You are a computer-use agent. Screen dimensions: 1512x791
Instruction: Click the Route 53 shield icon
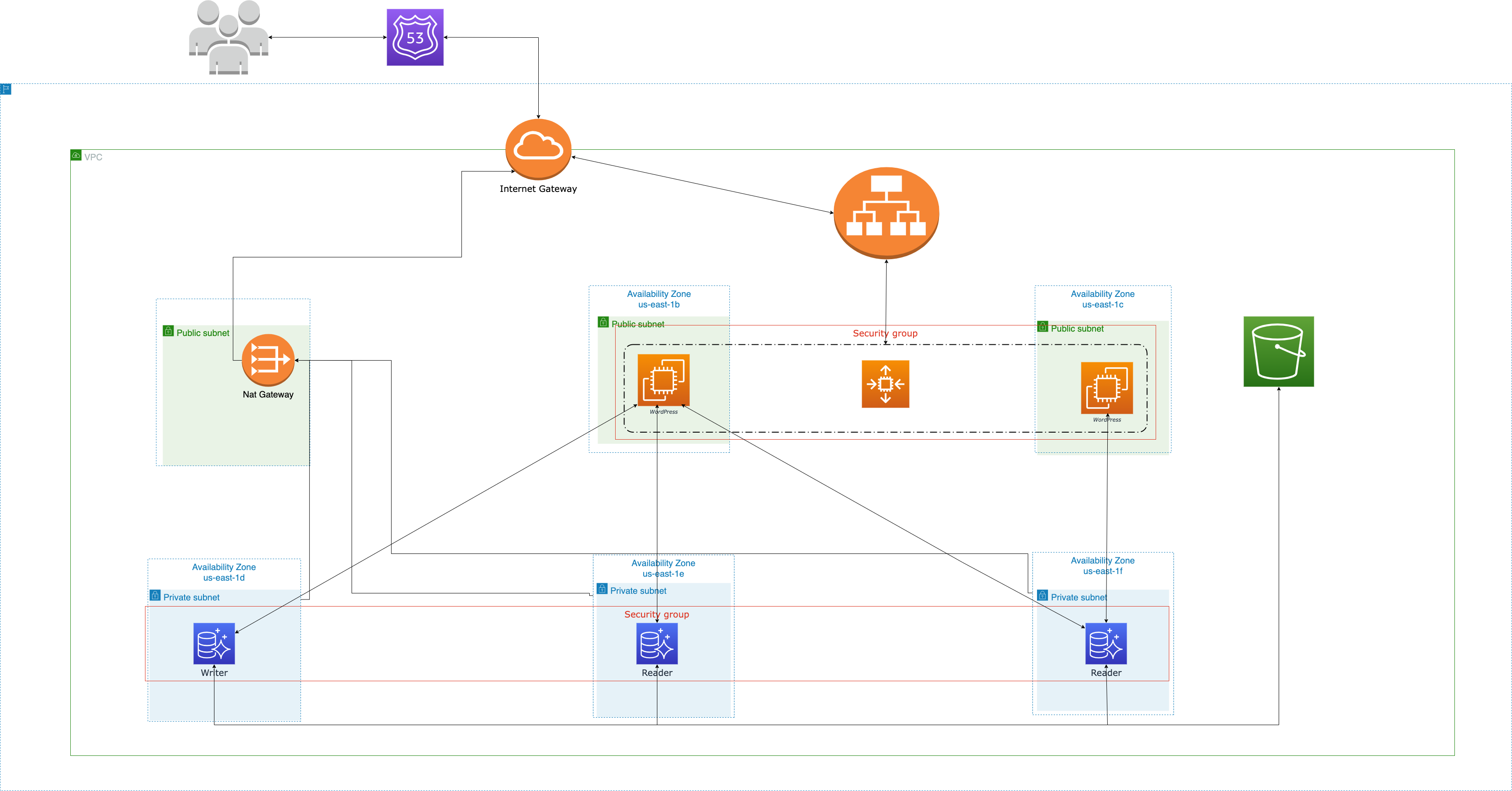415,37
